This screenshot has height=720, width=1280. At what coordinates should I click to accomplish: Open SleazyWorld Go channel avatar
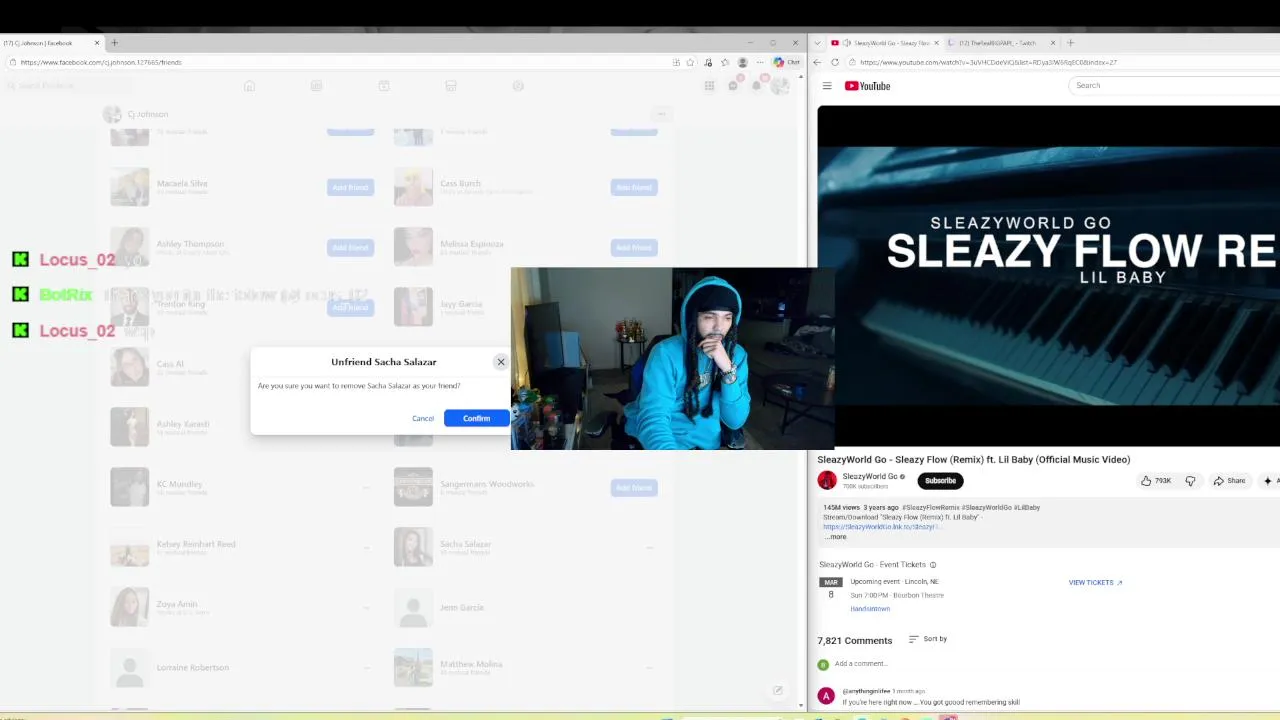pos(827,481)
